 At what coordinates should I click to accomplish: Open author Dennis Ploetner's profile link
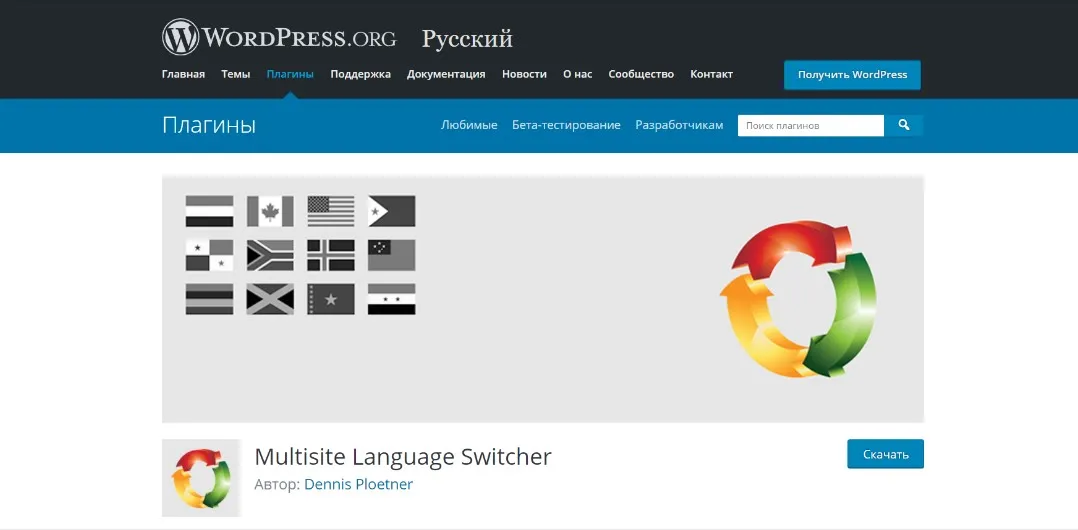point(358,484)
